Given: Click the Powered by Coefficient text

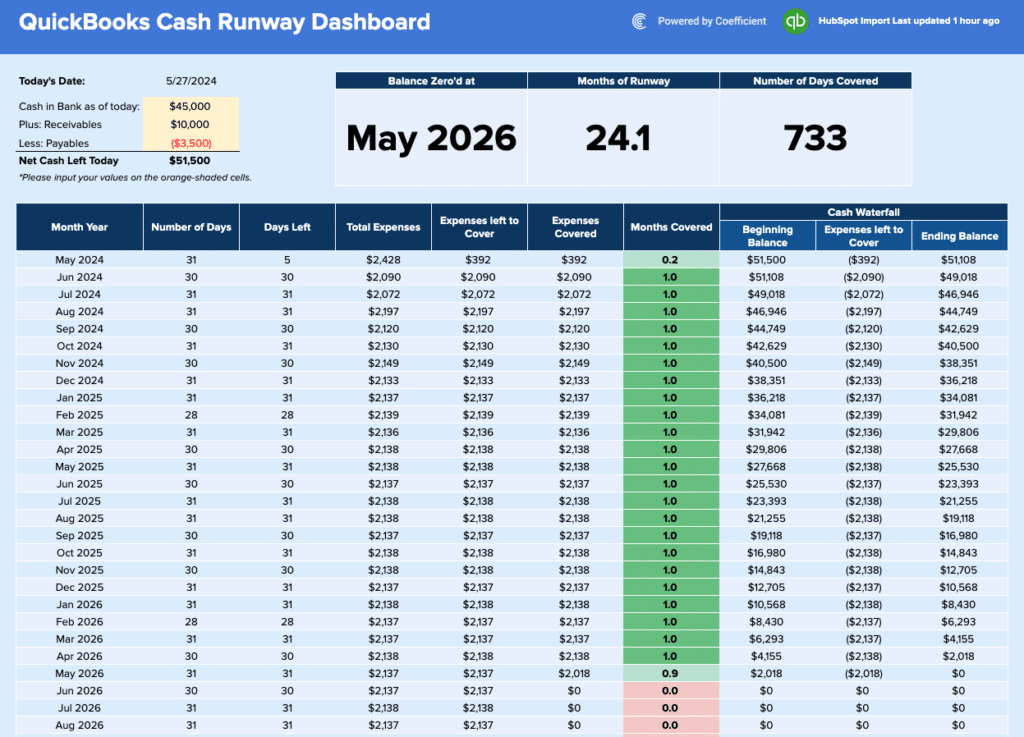Looking at the screenshot, I should (x=712, y=22).
